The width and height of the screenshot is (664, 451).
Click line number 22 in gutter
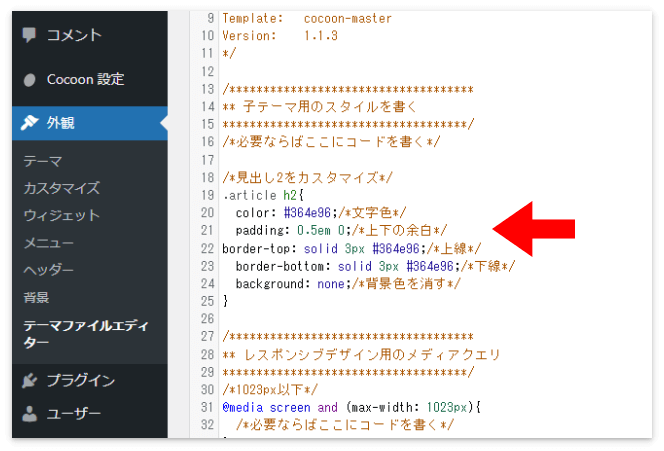[x=208, y=248]
